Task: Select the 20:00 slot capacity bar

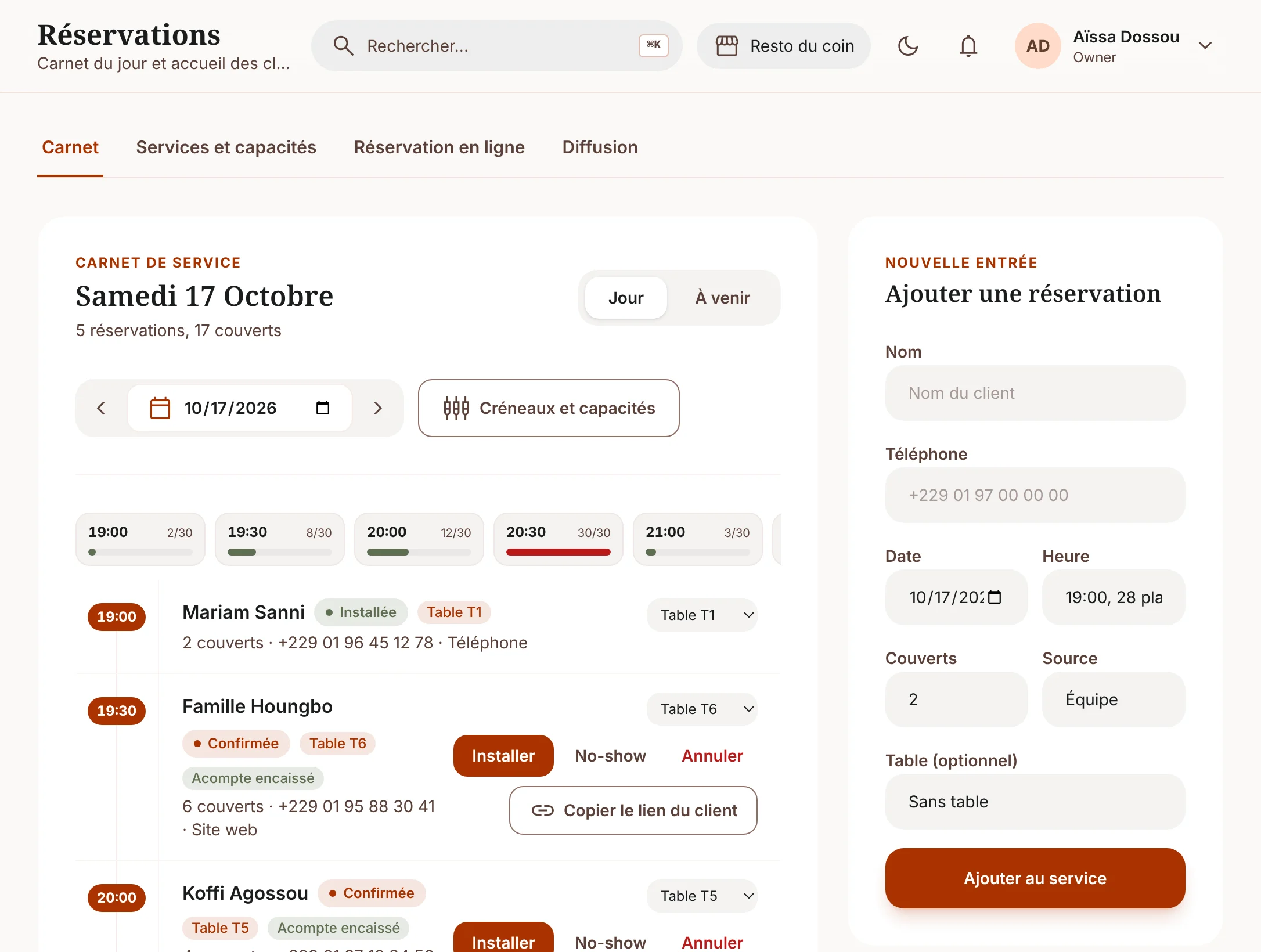Action: pos(419,552)
